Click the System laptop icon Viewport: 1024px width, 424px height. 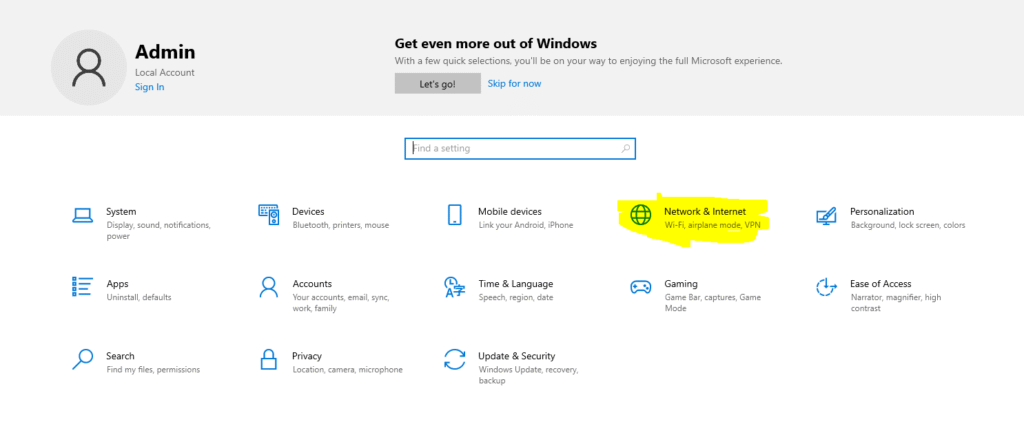pos(82,216)
